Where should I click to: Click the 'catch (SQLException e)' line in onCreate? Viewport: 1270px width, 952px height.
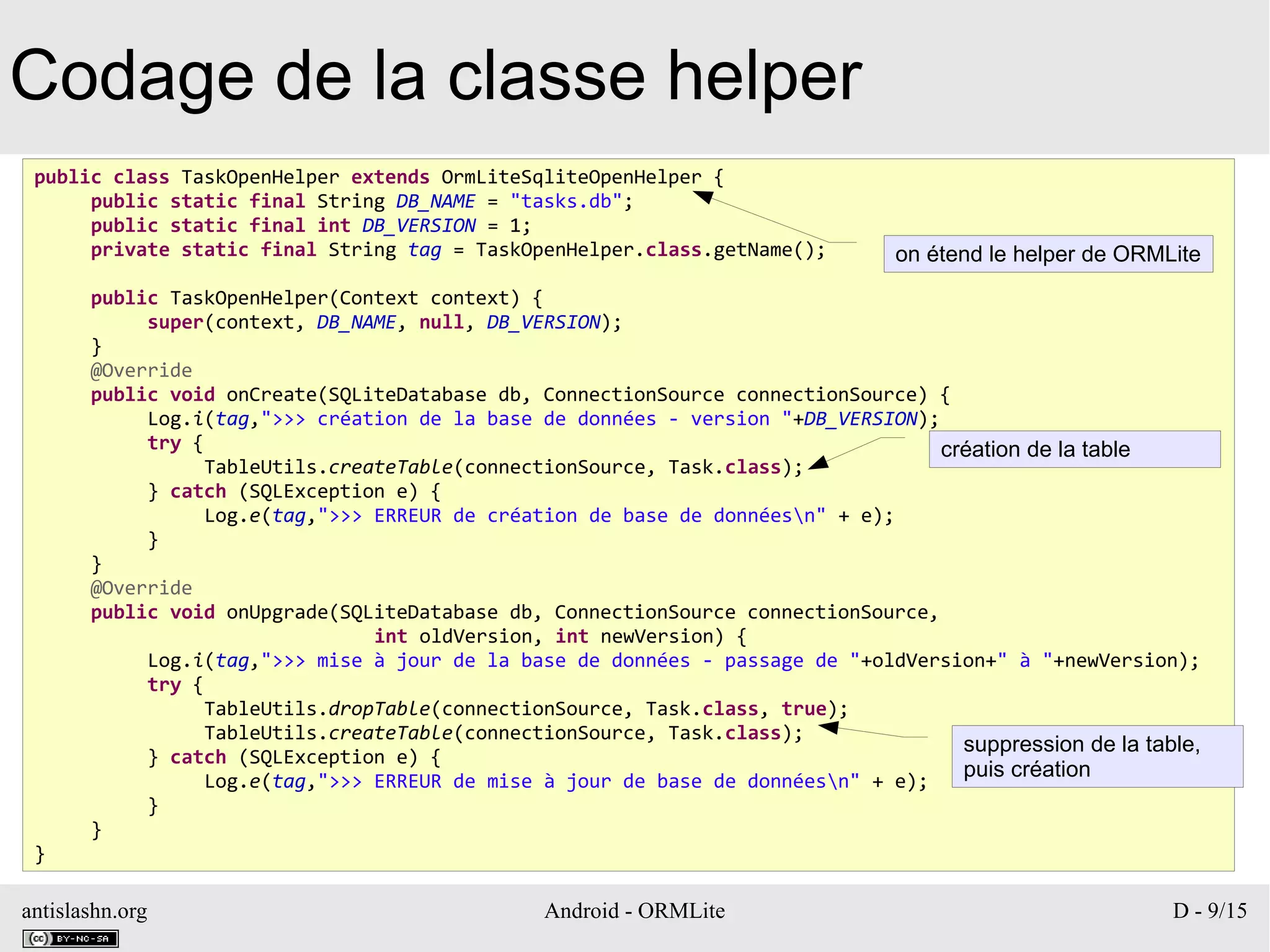[x=295, y=492]
